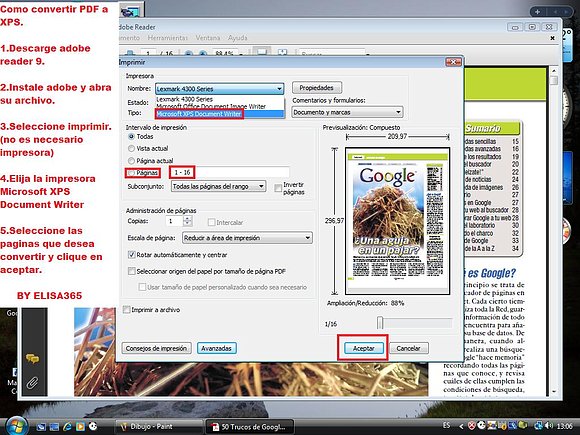Click the 13:06 system clock
The height and width of the screenshot is (435, 580).
click(565, 426)
